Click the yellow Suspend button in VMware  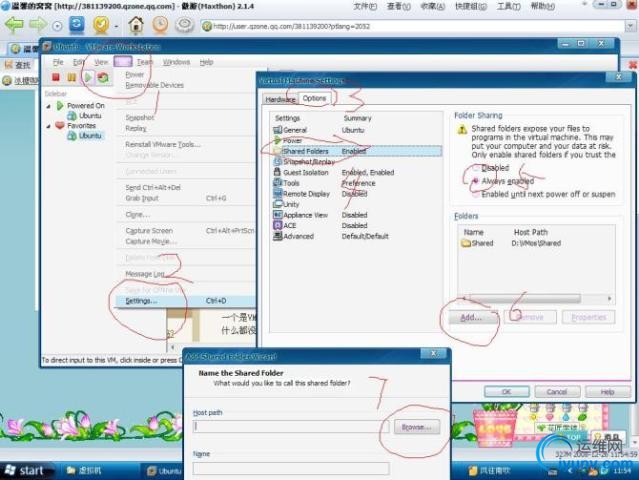(x=72, y=77)
